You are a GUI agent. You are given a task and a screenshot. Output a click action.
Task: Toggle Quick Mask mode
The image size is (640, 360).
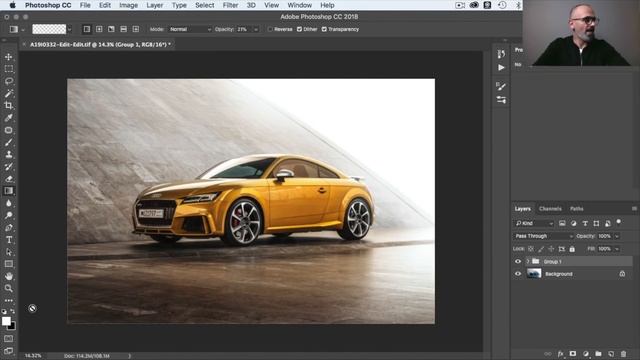click(x=9, y=338)
